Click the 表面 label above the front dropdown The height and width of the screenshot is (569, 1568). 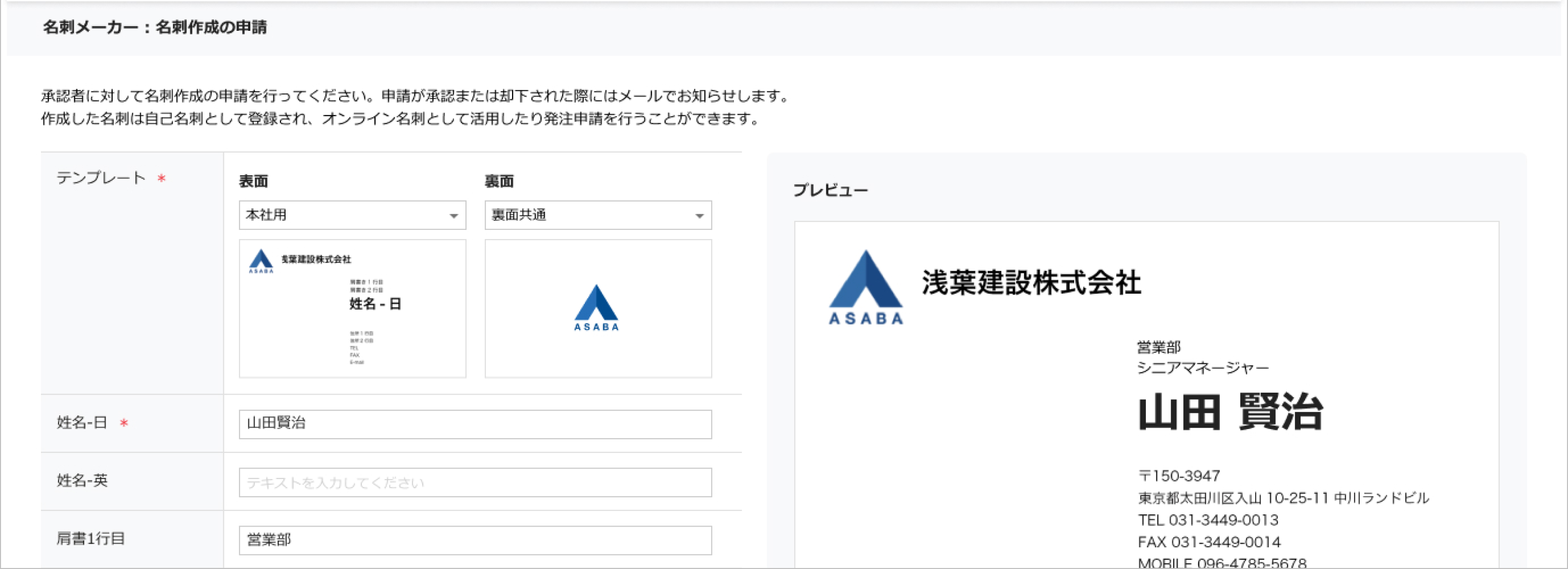[253, 181]
